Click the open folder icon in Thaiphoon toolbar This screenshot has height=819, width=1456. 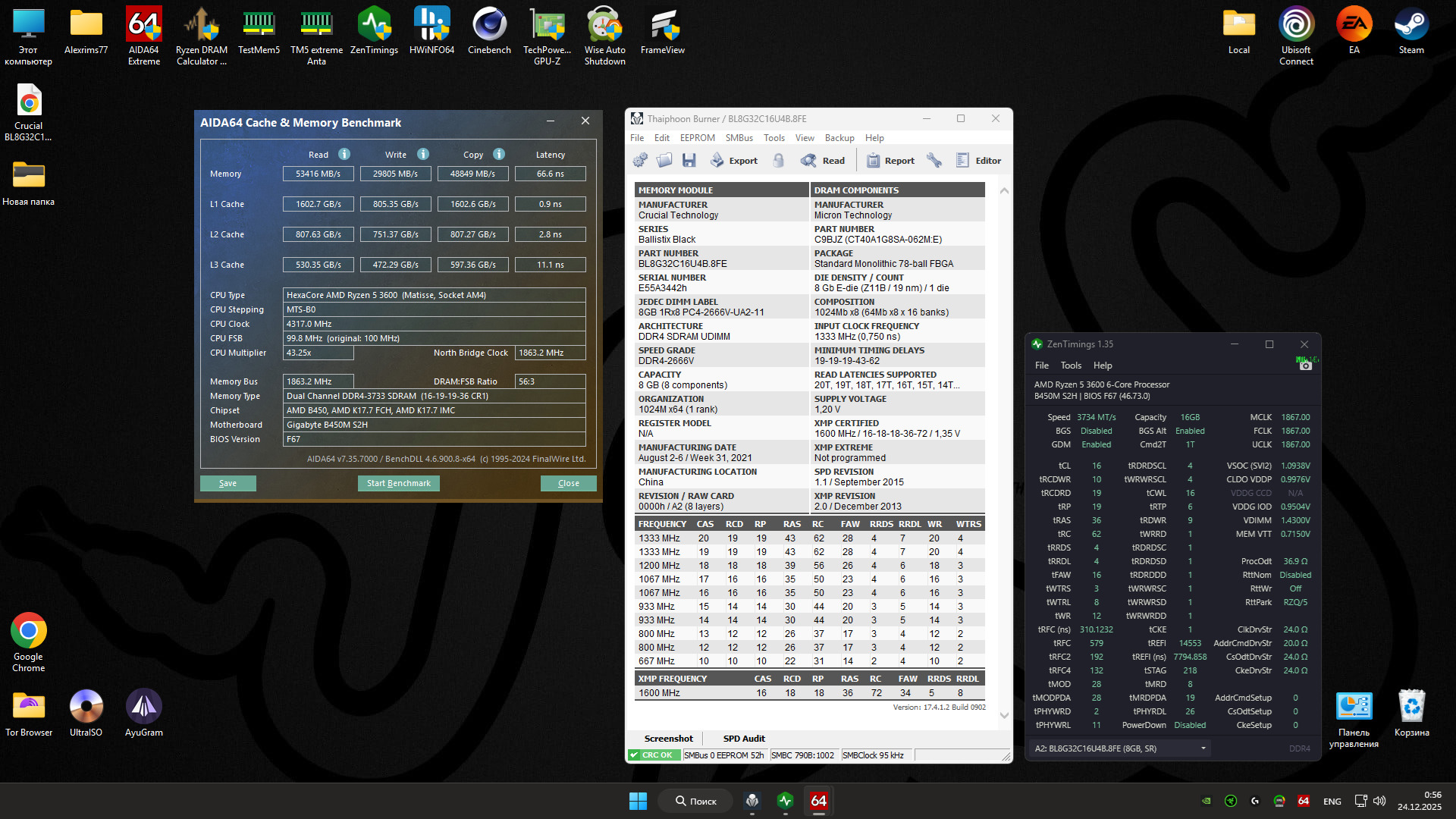tap(664, 160)
